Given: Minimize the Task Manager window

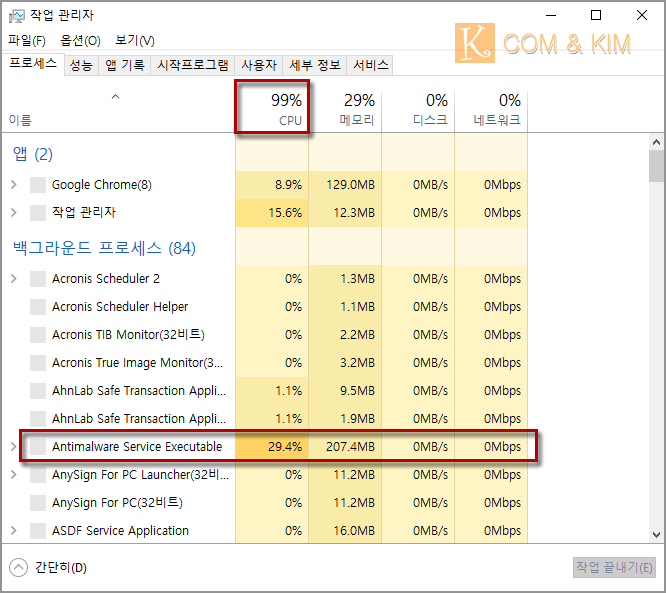Looking at the screenshot, I should coord(551,15).
